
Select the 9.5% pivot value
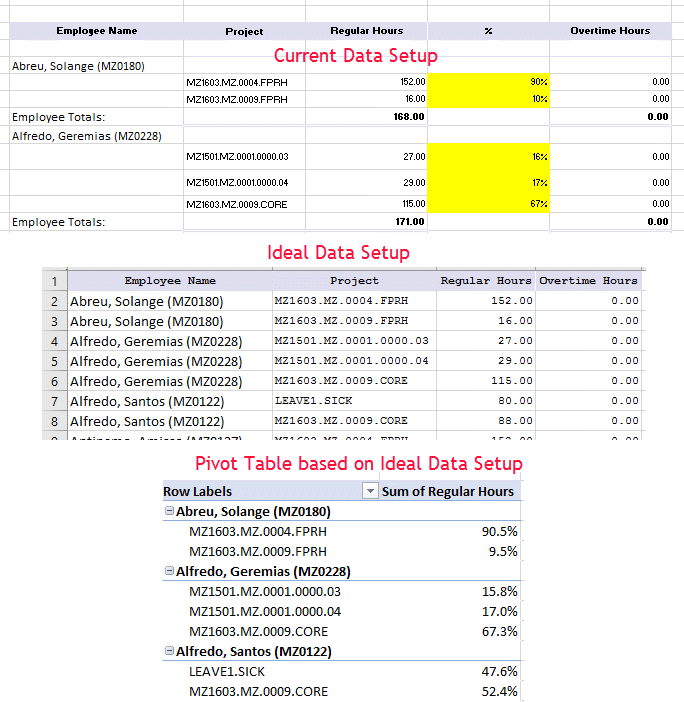click(503, 551)
